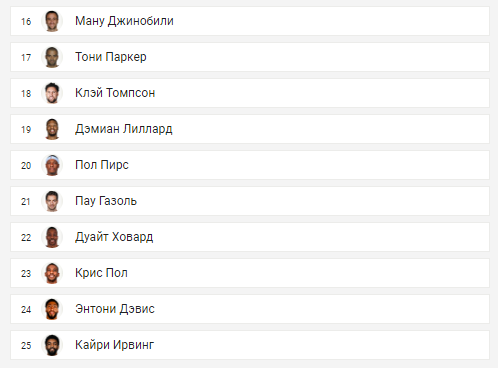Viewport: 498px width, 368px height.
Task: Open the Дэмиан Лиллард name link
Action: pos(124,129)
